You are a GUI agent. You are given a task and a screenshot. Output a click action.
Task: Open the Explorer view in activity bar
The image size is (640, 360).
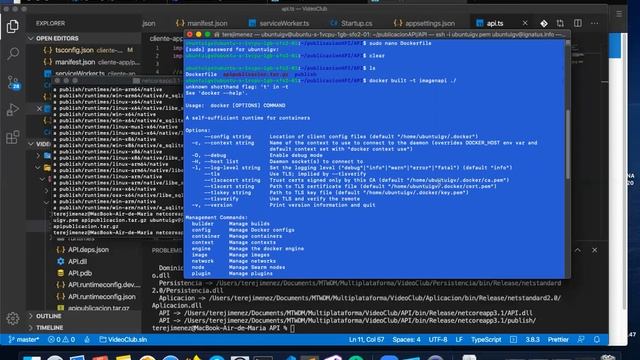(13, 27)
